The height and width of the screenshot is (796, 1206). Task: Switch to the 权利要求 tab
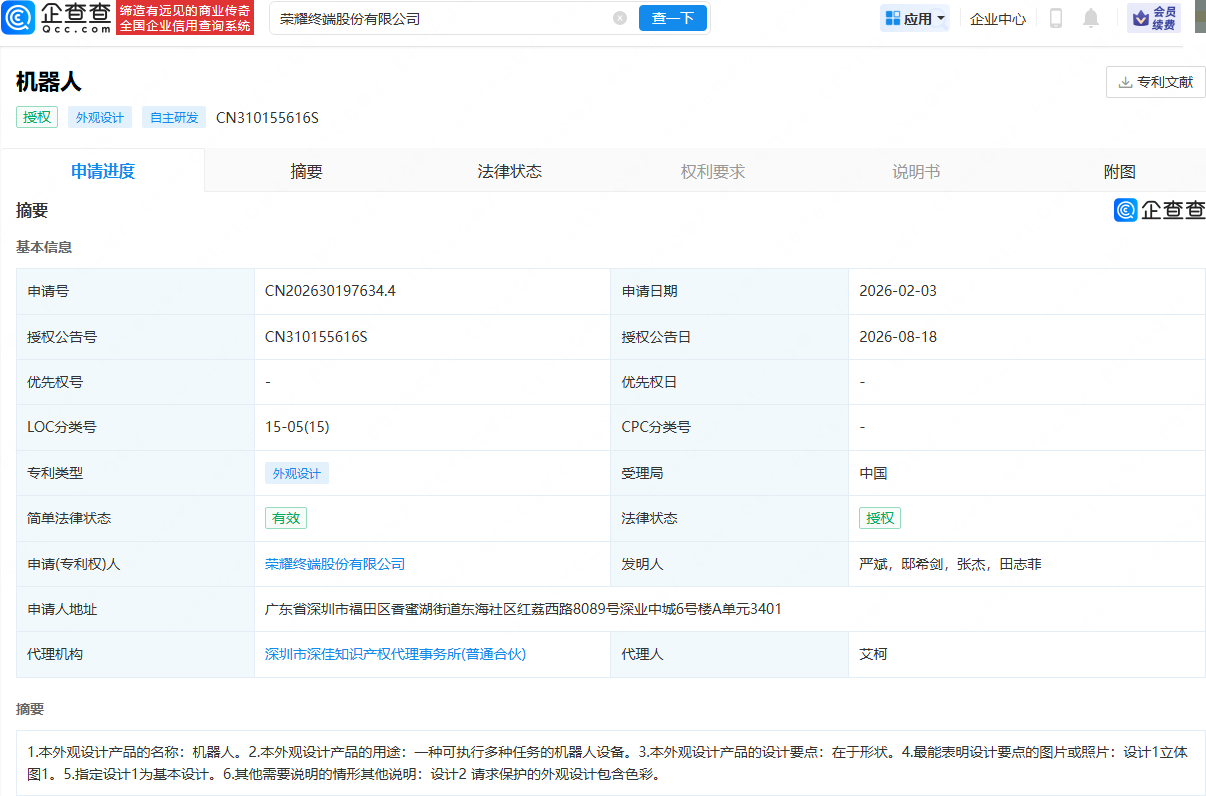click(x=713, y=171)
